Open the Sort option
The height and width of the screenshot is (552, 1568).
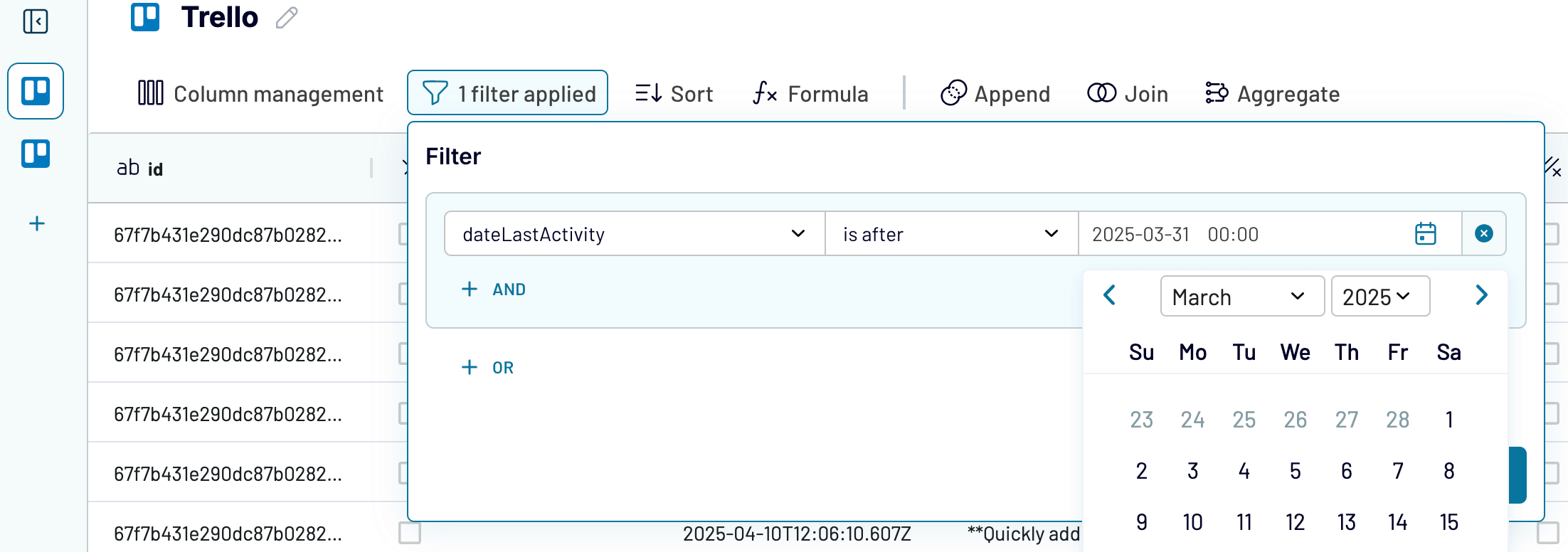tap(674, 94)
